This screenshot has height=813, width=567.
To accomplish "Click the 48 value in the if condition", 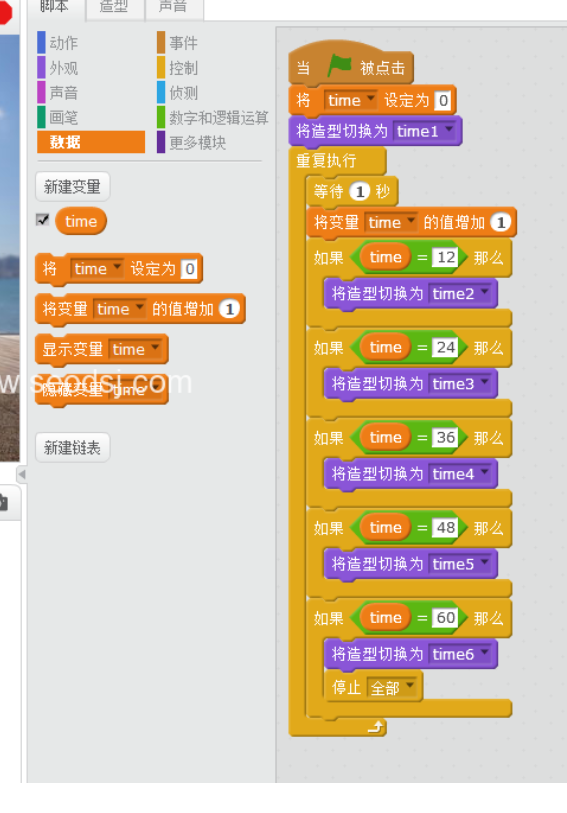I will (x=446, y=527).
